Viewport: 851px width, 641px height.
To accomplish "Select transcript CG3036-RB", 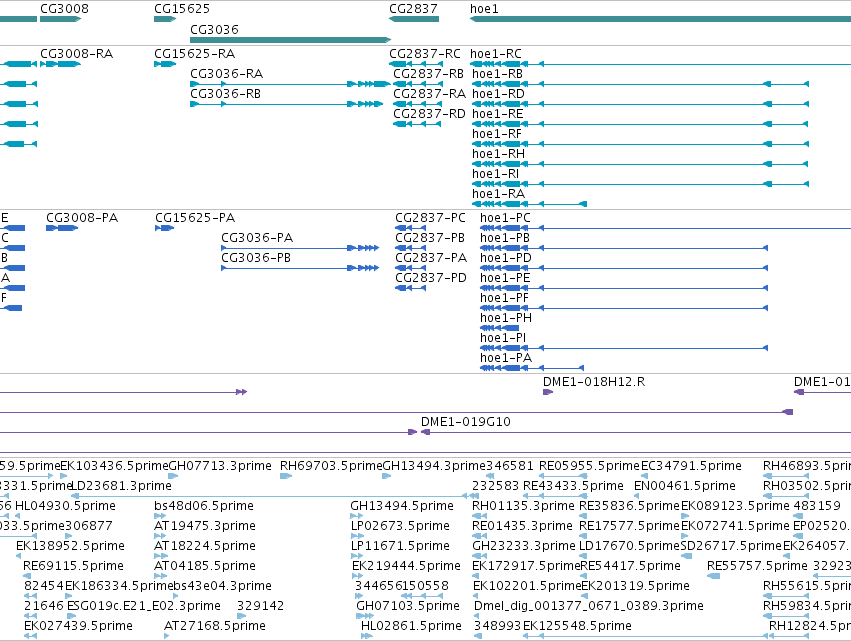I will click(225, 94).
